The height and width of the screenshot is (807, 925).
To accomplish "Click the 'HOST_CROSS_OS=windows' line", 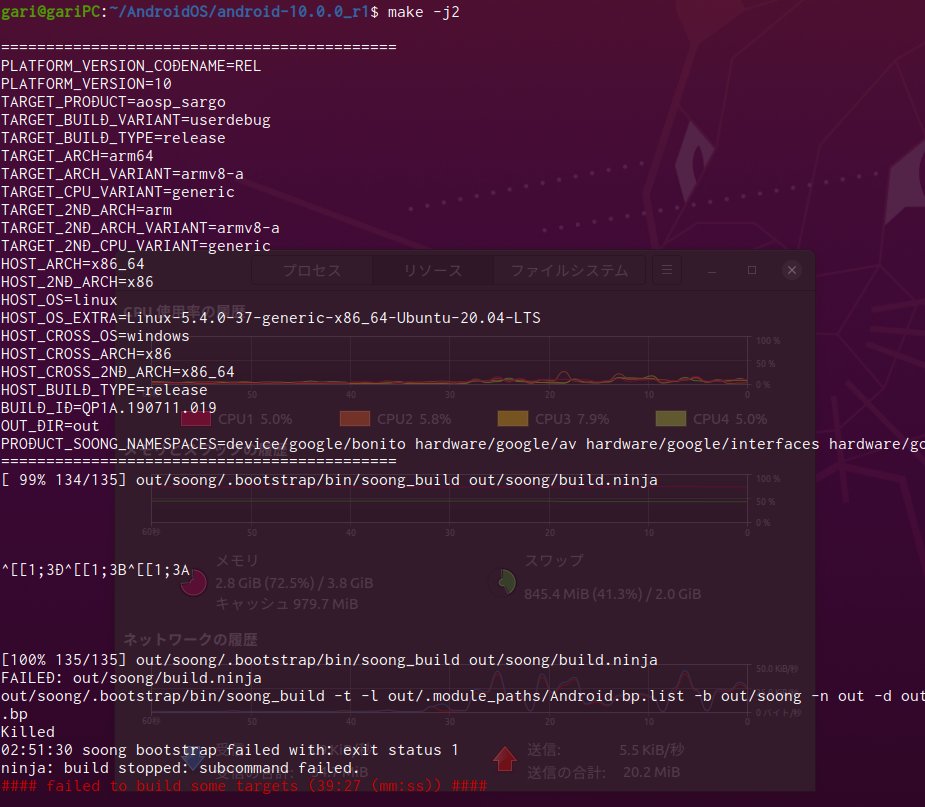I will tap(95, 336).
